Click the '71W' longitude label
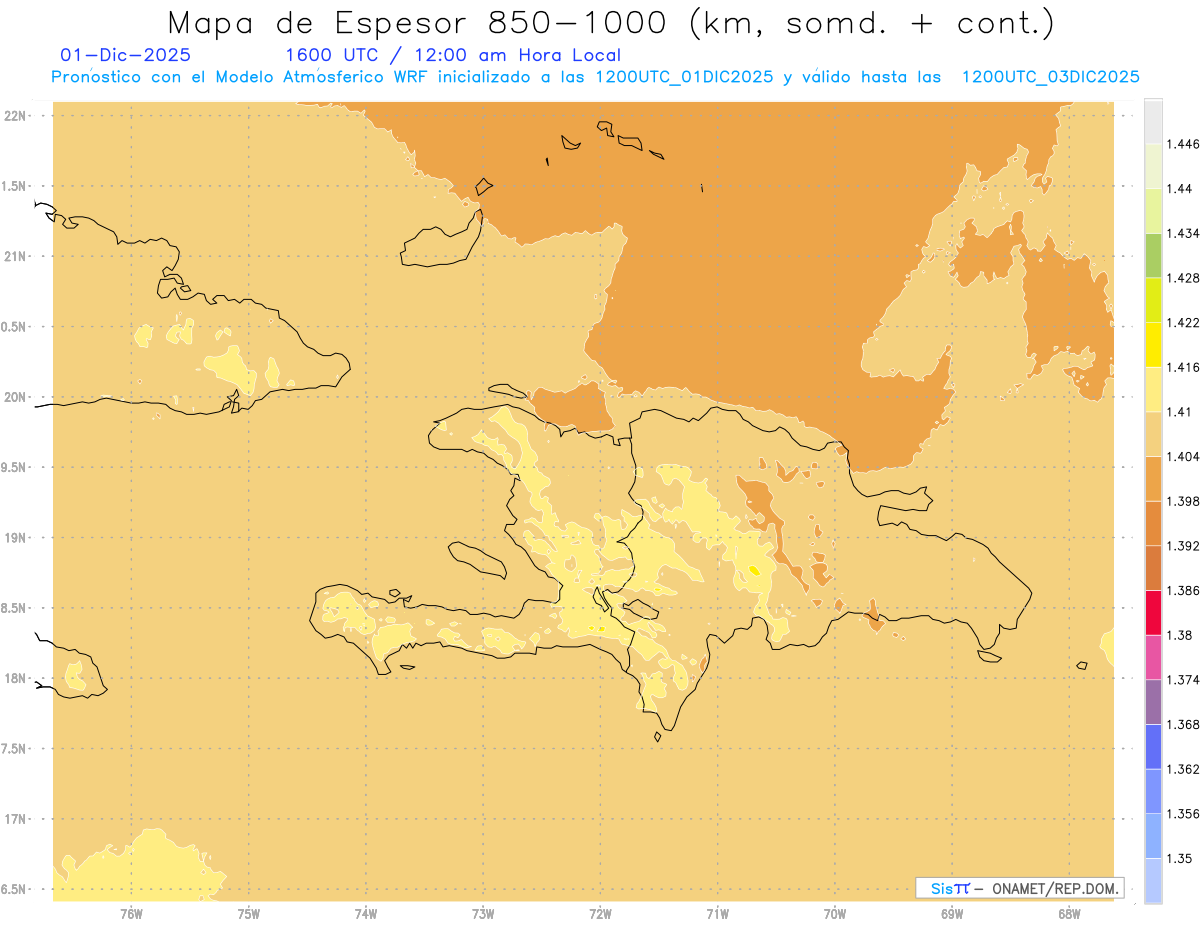This screenshot has width=1200, height=927. click(x=717, y=914)
